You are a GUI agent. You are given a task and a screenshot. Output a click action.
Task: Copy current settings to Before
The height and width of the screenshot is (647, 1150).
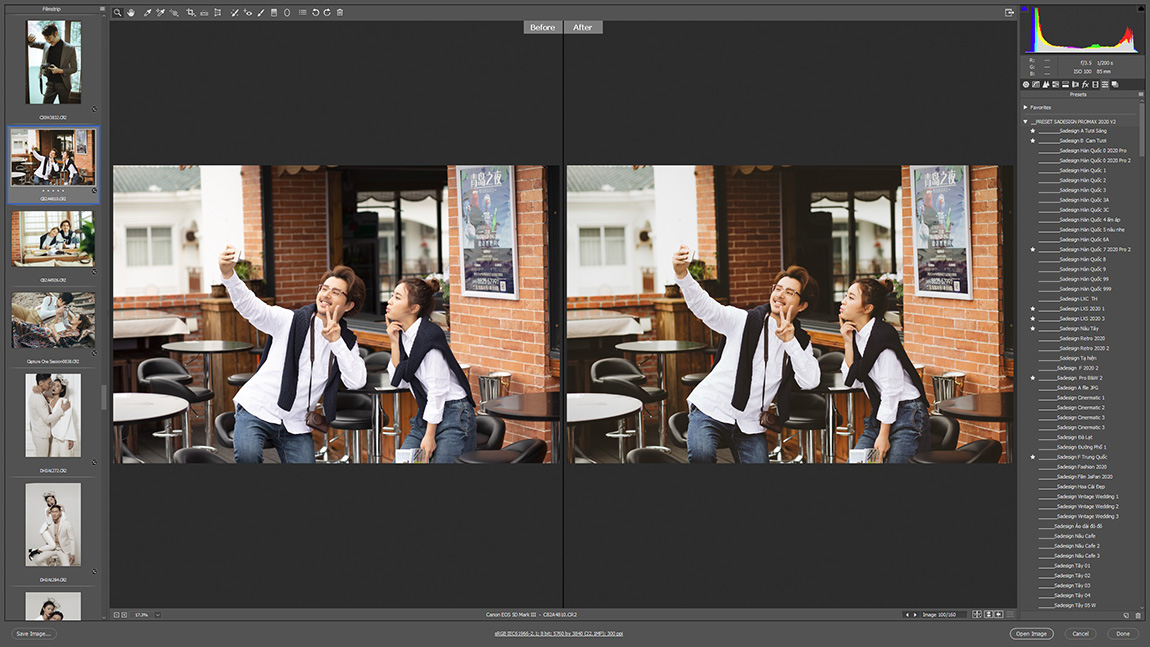pyautogui.click(x=999, y=615)
